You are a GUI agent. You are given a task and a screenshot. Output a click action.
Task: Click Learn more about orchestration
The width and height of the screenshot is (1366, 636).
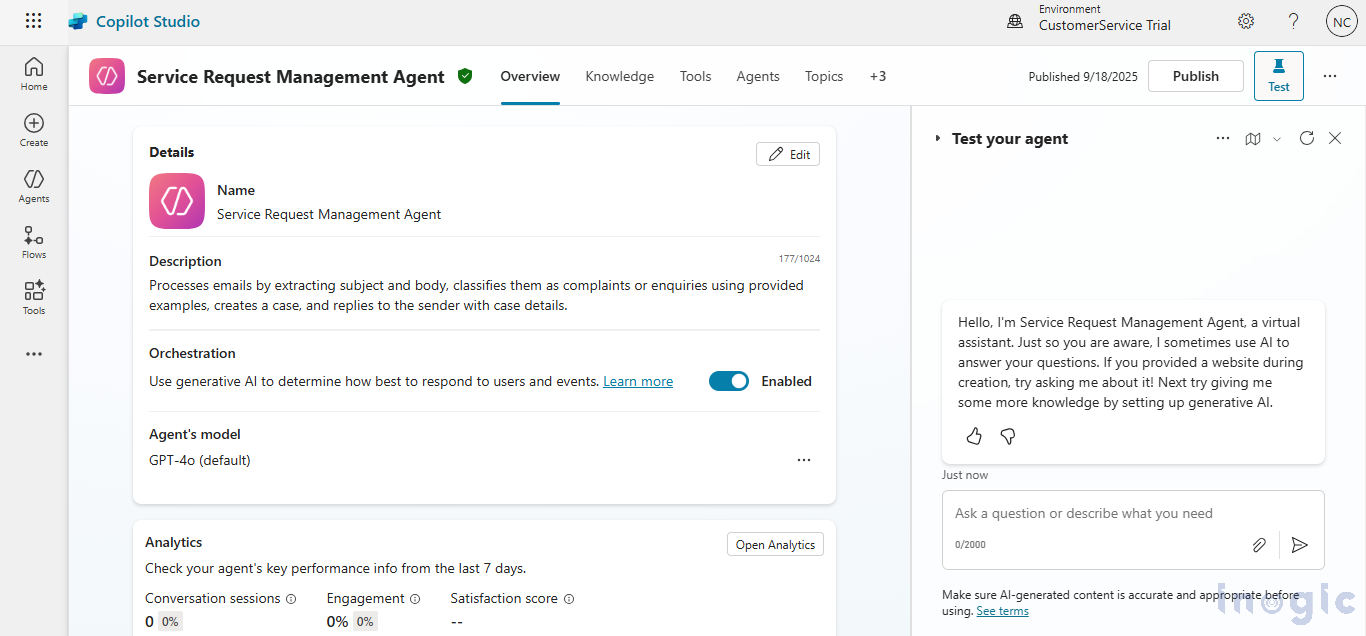[637, 381]
